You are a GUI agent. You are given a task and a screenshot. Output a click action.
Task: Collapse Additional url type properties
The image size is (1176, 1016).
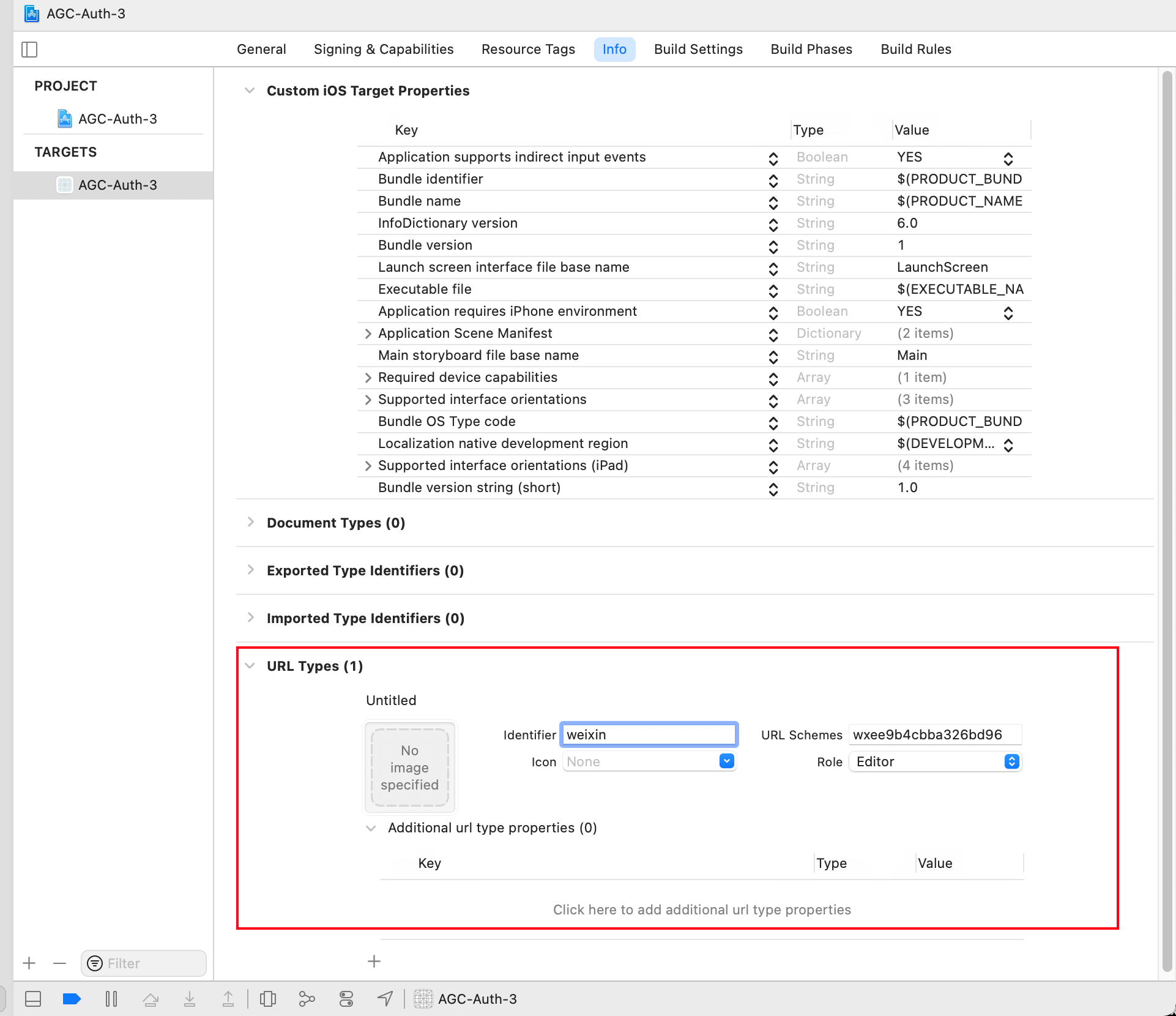click(371, 828)
